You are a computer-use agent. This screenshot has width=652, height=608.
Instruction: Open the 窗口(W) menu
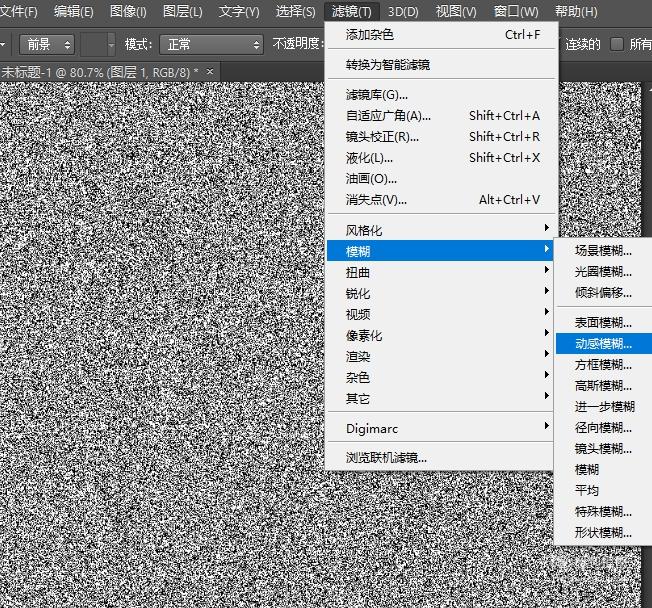tap(516, 11)
